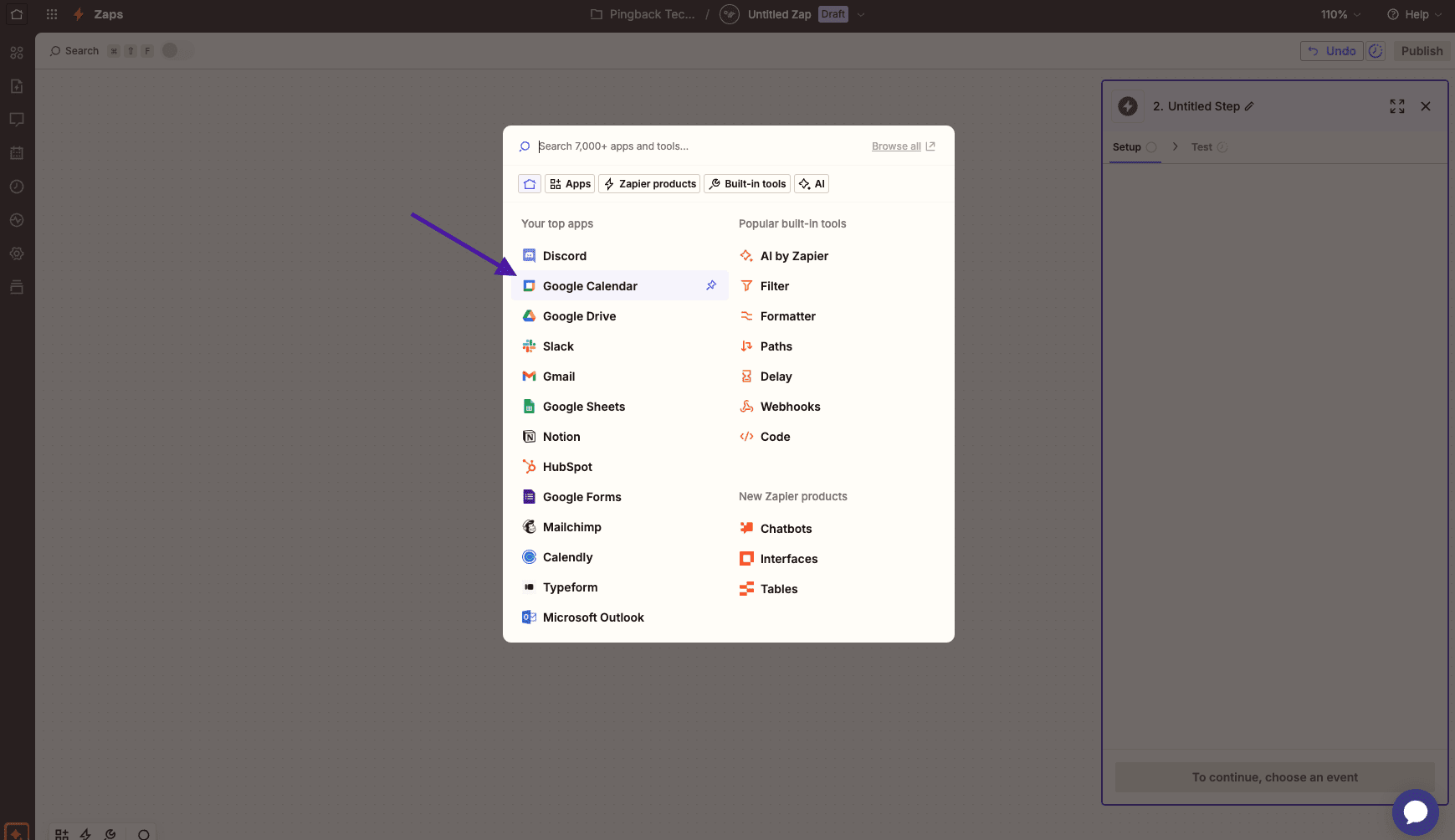Image resolution: width=1455 pixels, height=840 pixels.
Task: Open the settings gear in left sidebar
Action: [17, 254]
